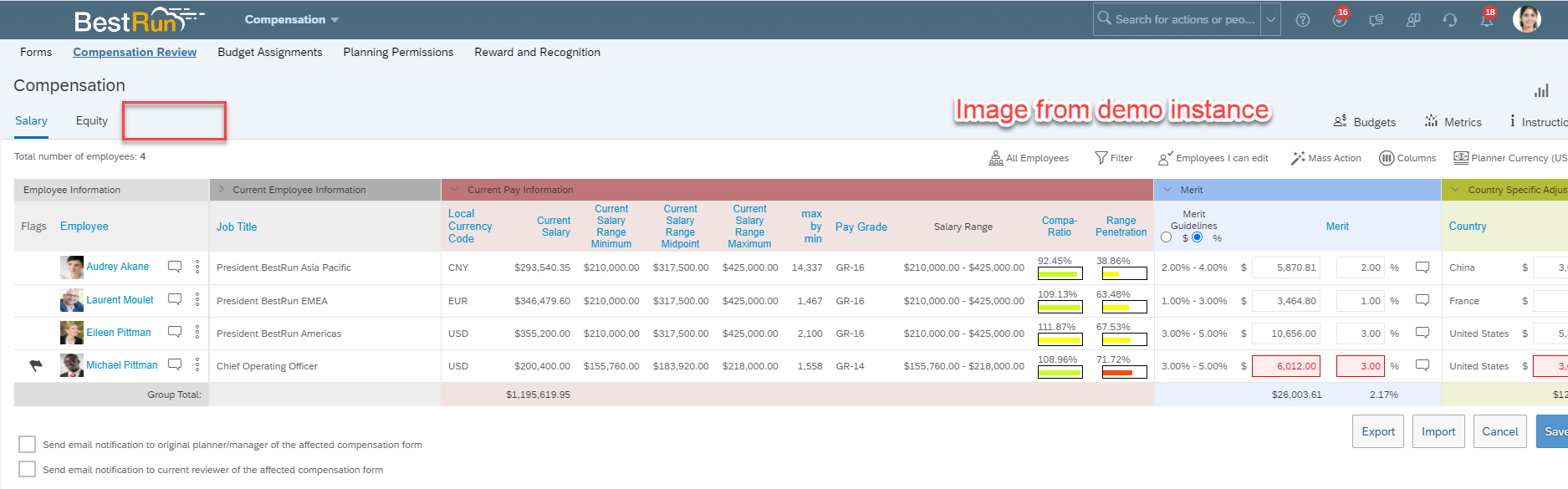Open the Budgets panel

[x=1365, y=121]
